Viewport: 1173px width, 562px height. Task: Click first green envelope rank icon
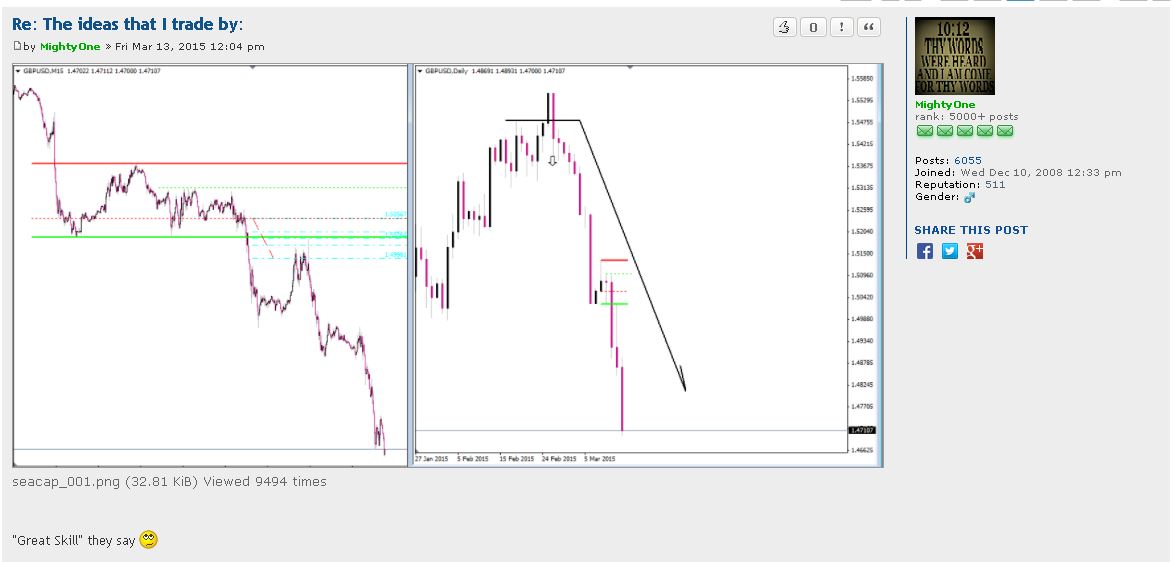[925, 131]
